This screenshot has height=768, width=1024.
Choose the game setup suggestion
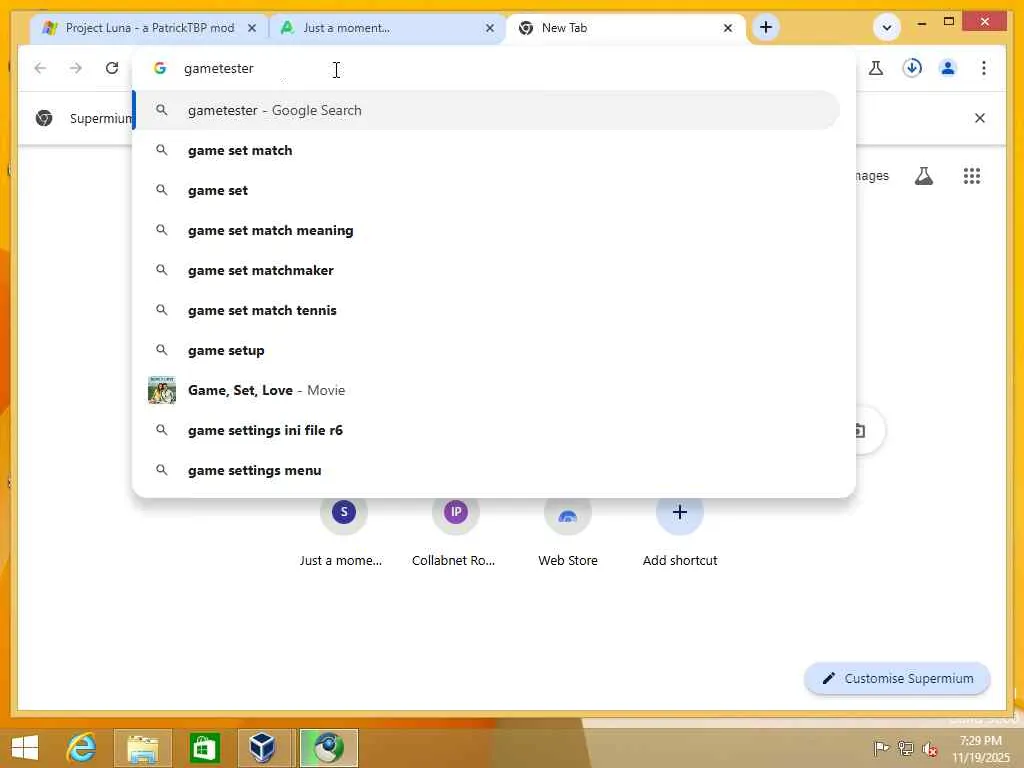pyautogui.click(x=486, y=350)
